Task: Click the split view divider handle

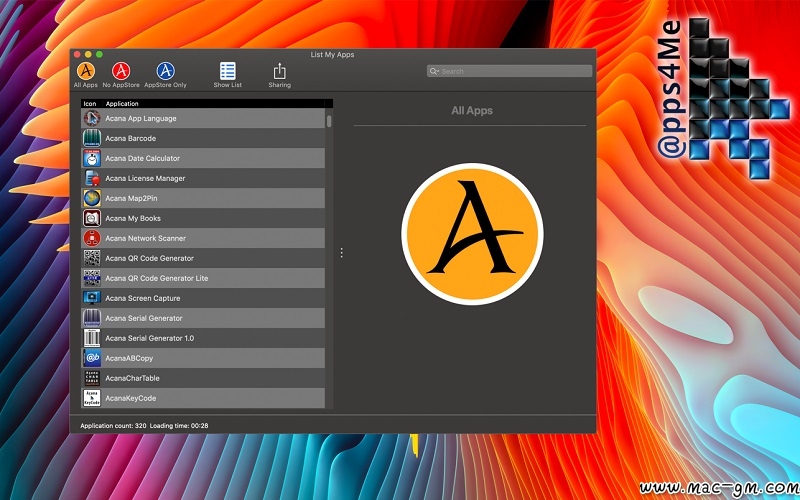Action: 341,253
